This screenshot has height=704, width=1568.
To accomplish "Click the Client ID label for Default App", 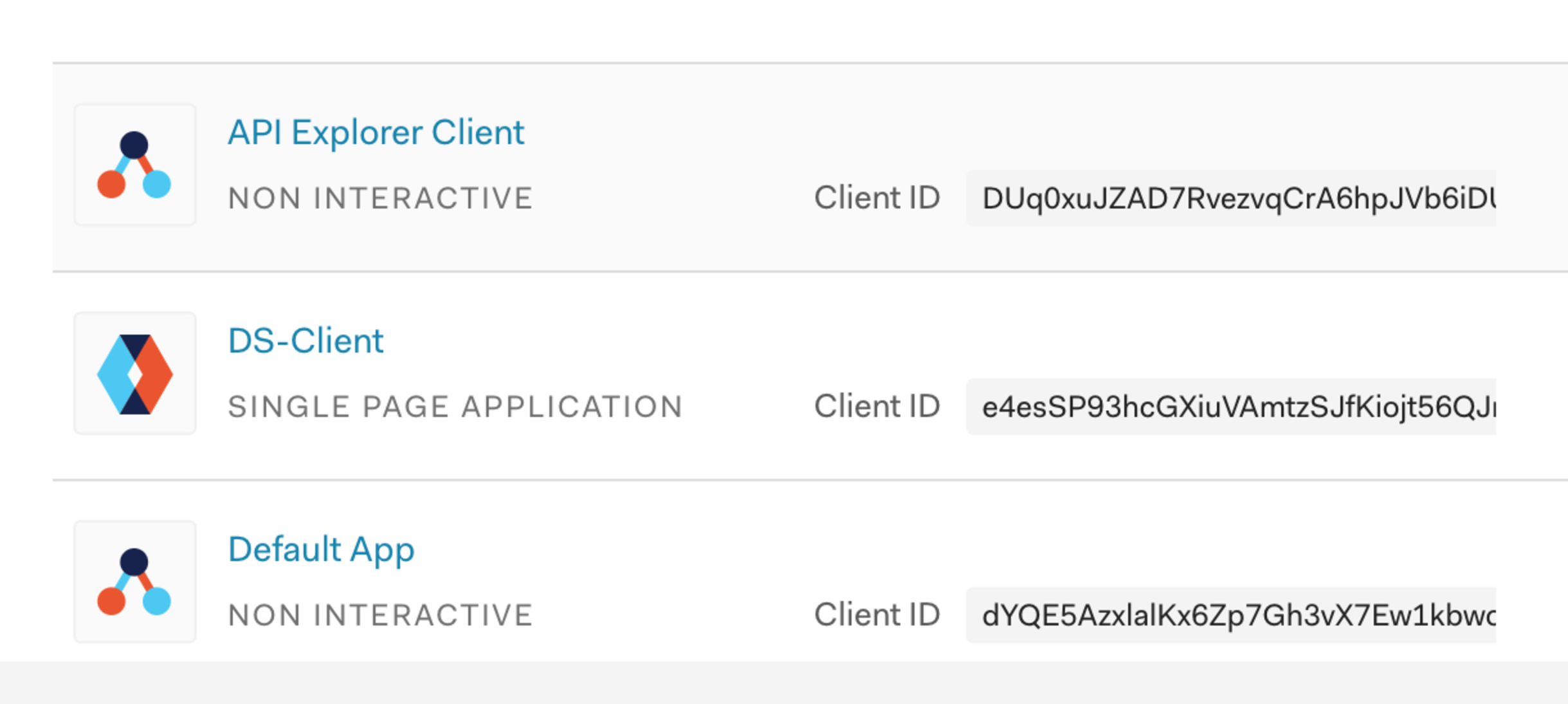I will tap(877, 615).
